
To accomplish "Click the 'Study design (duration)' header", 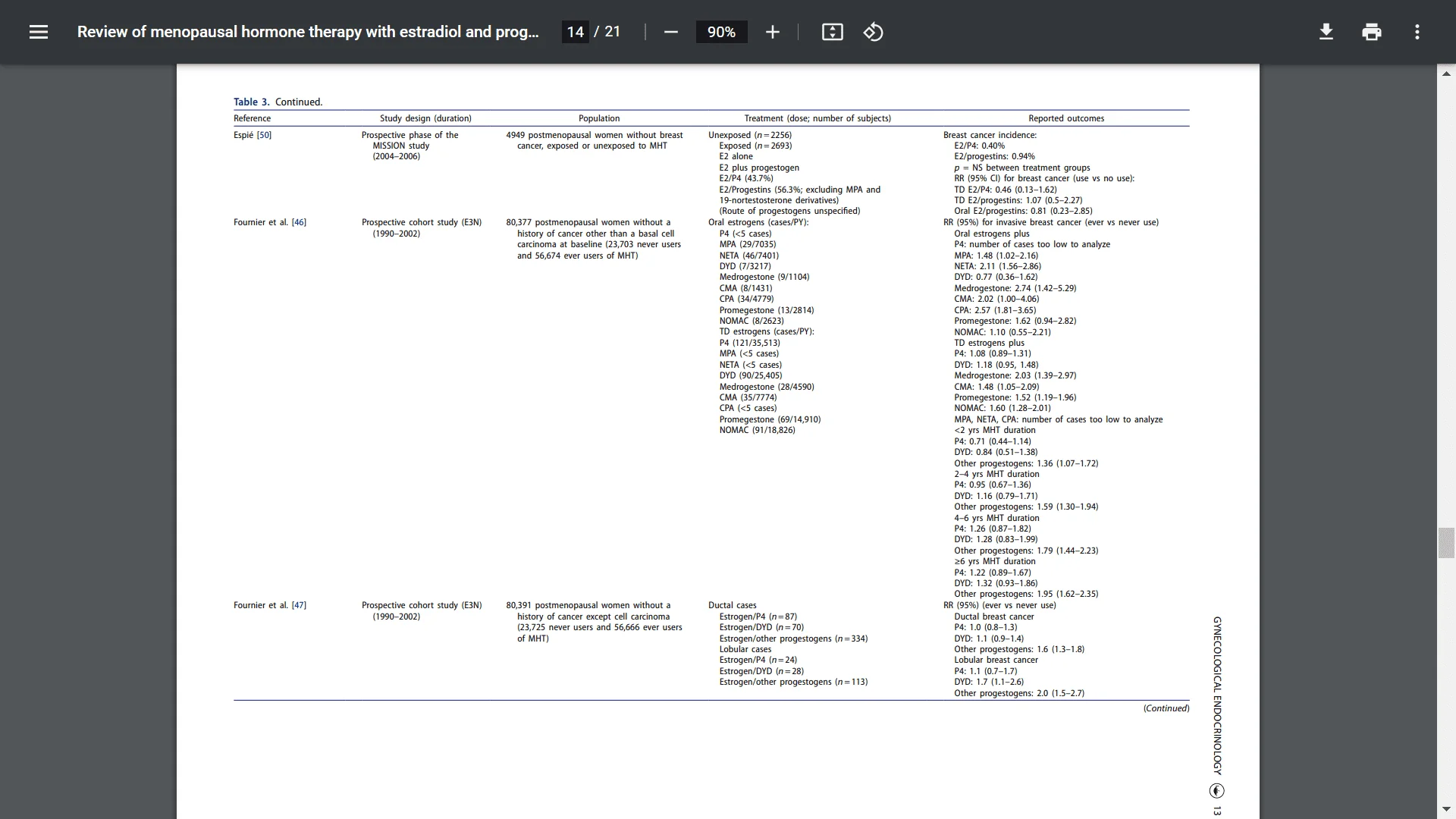I will coord(425,118).
